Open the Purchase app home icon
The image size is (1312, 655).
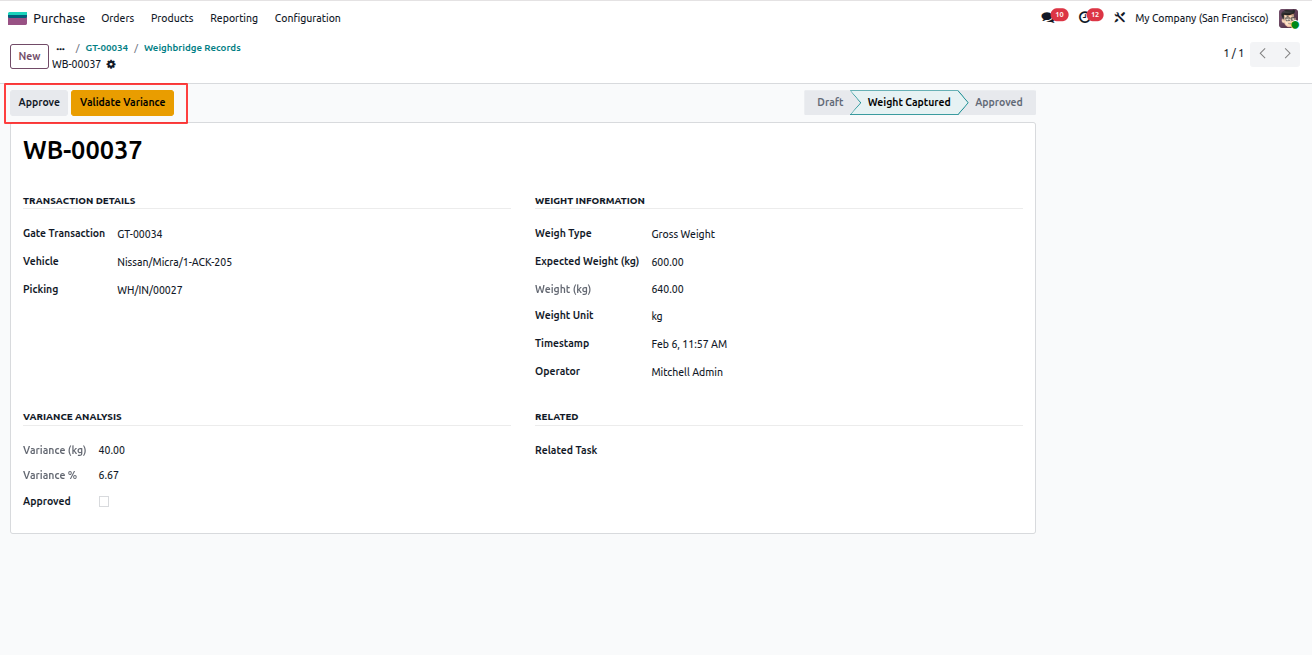(18, 18)
